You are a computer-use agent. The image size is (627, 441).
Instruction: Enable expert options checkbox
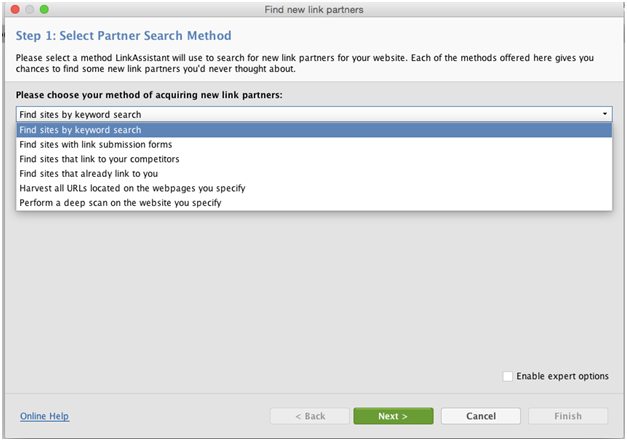pos(507,376)
